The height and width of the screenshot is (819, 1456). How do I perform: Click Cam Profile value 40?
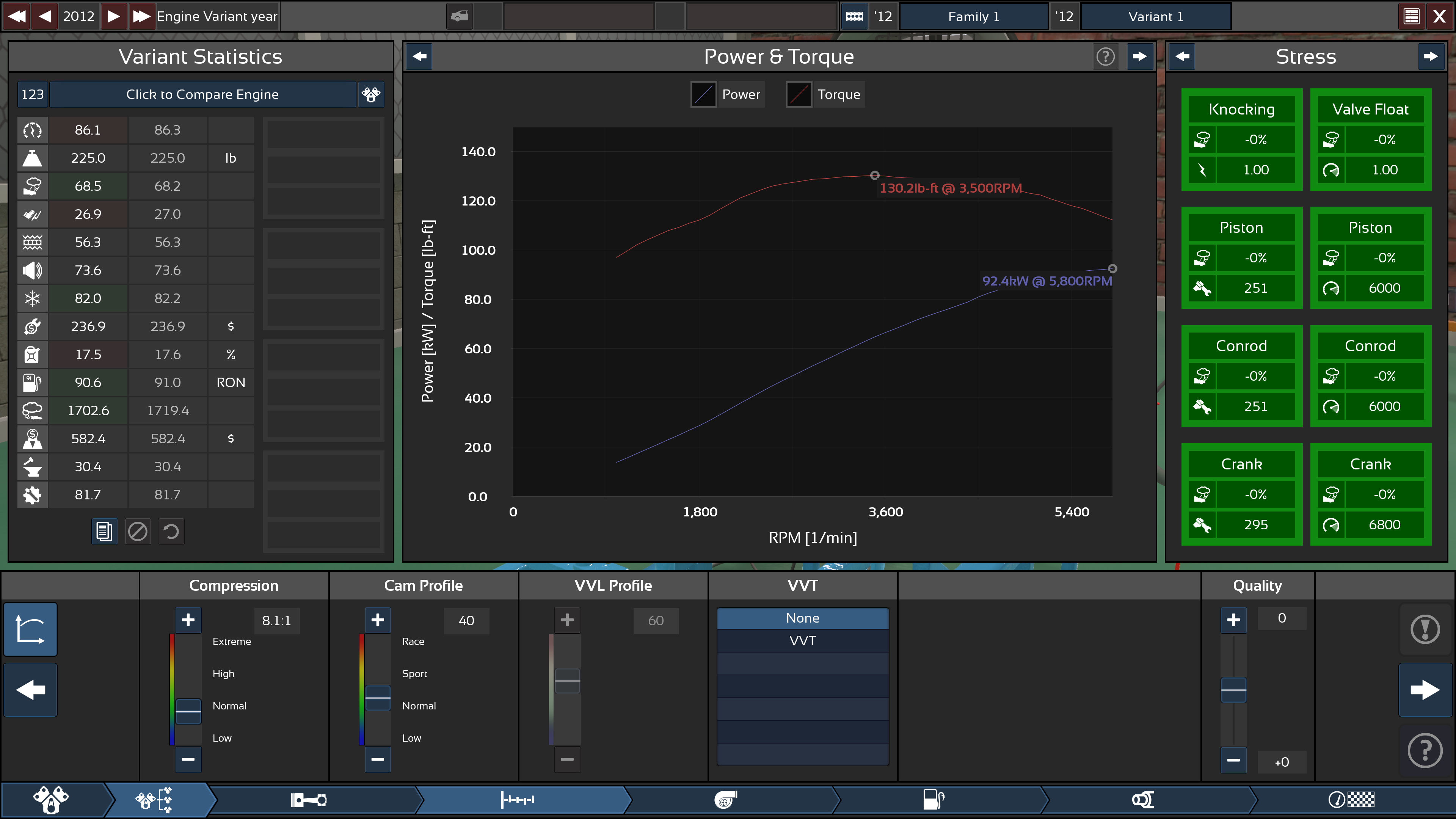tap(466, 621)
